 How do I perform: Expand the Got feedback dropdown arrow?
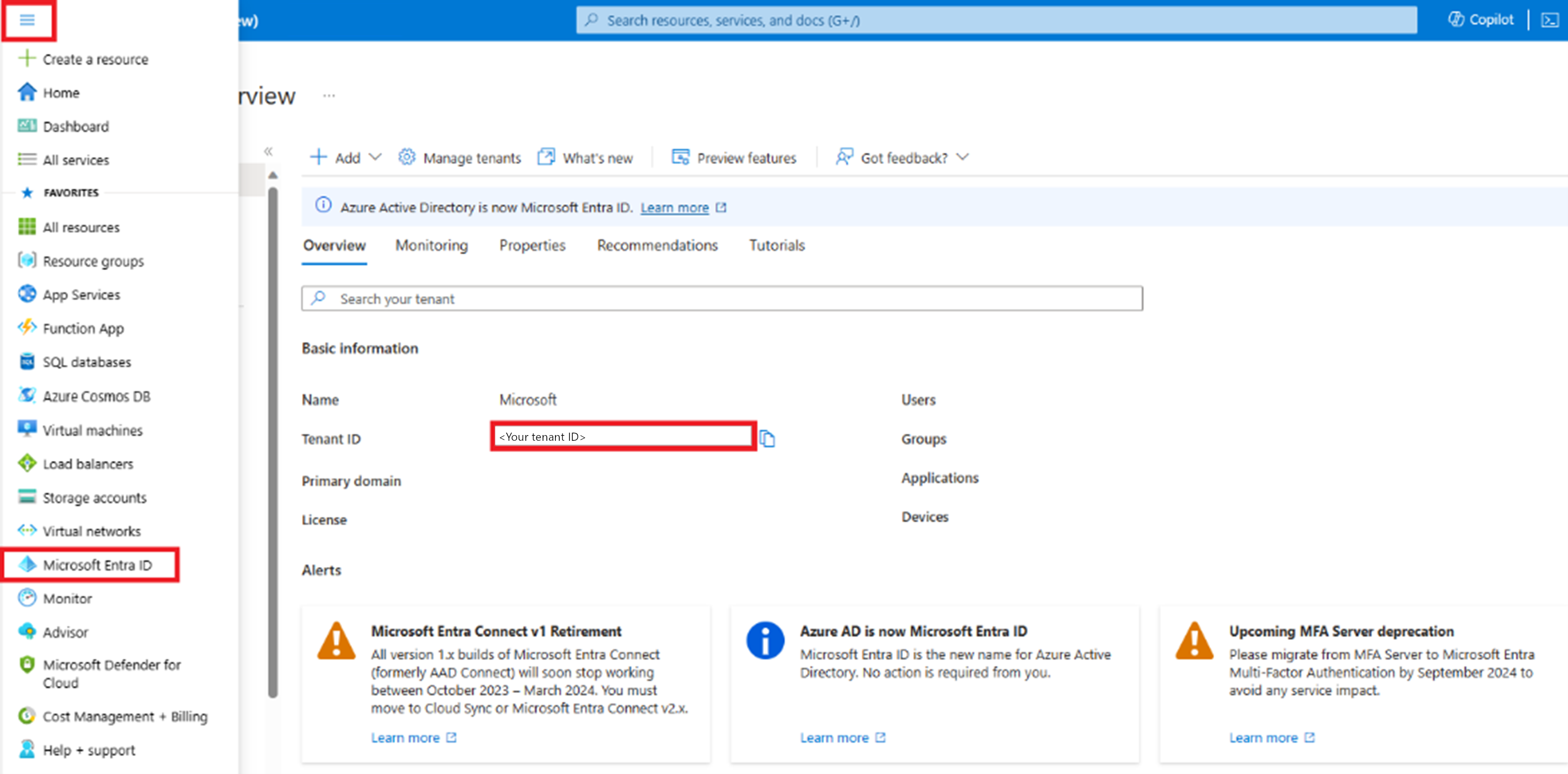[x=962, y=157]
